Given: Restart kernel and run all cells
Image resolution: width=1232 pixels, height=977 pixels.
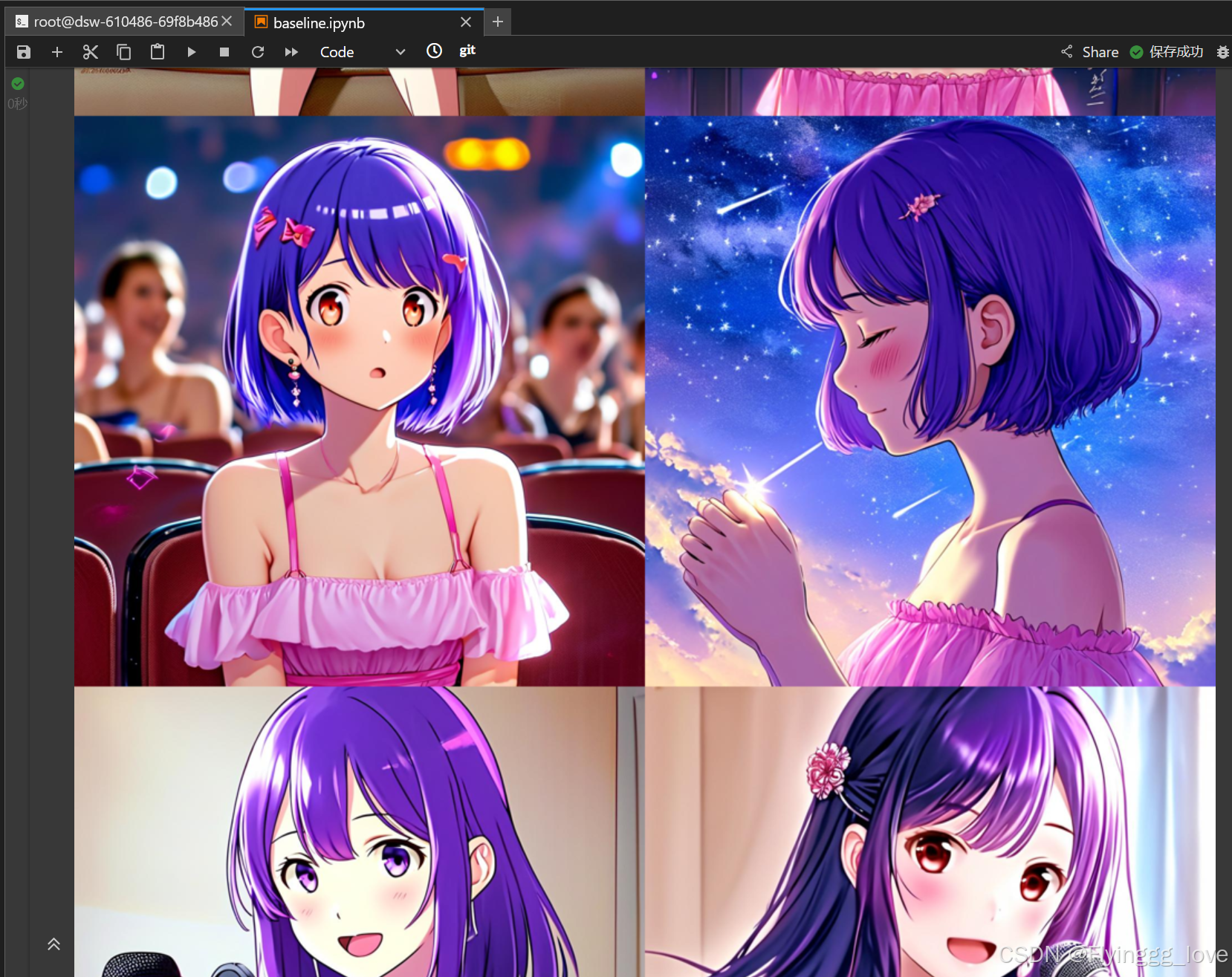Looking at the screenshot, I should point(291,52).
